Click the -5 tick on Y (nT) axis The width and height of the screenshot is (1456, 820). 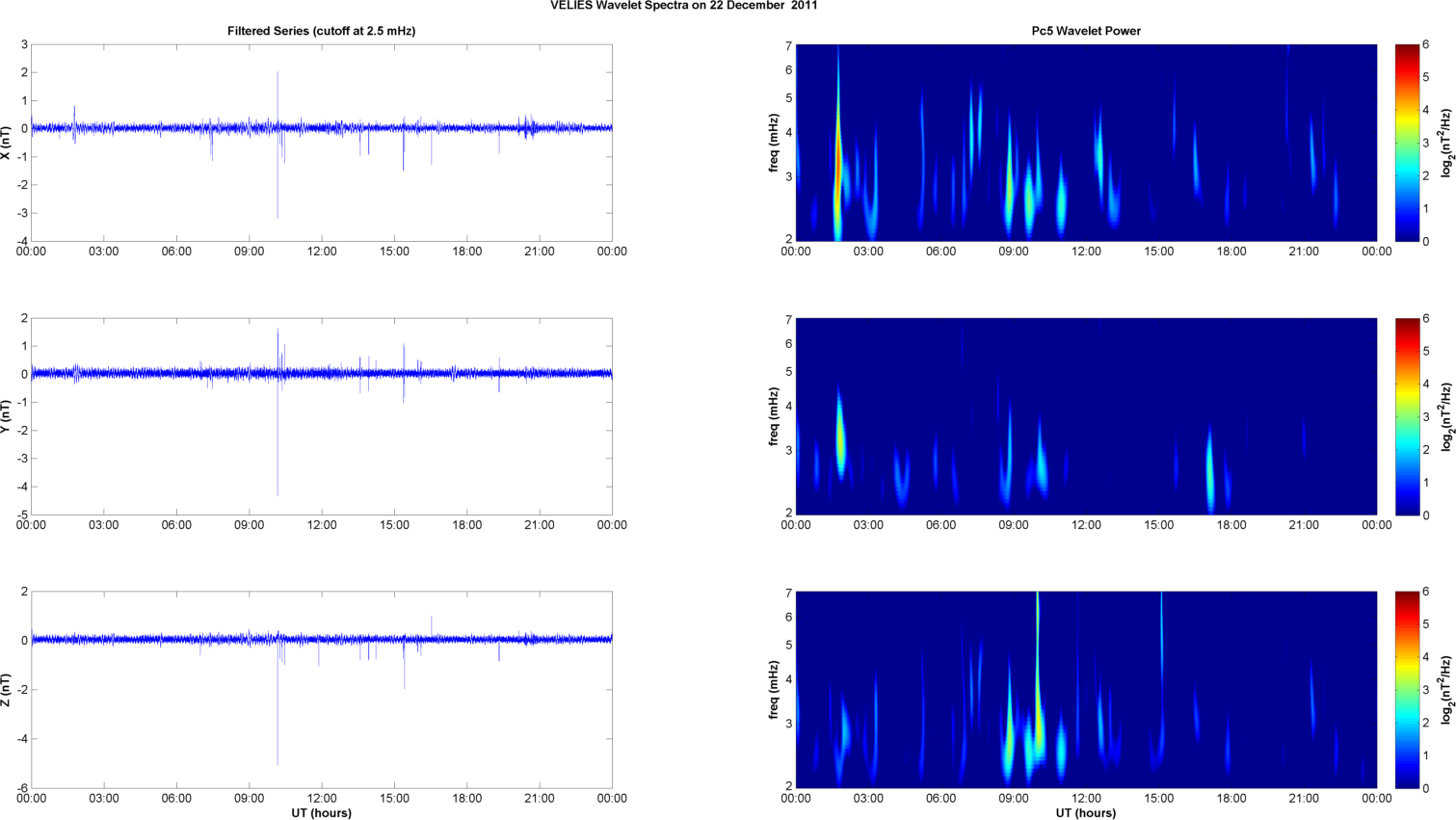21,515
